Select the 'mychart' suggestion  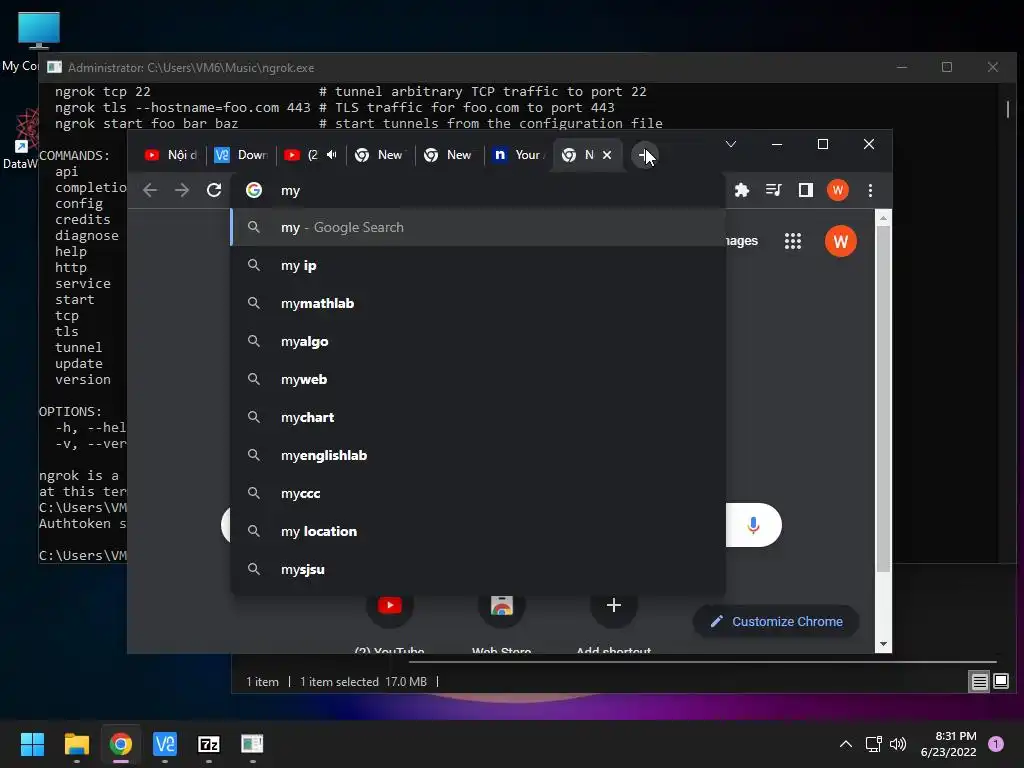(x=478, y=417)
